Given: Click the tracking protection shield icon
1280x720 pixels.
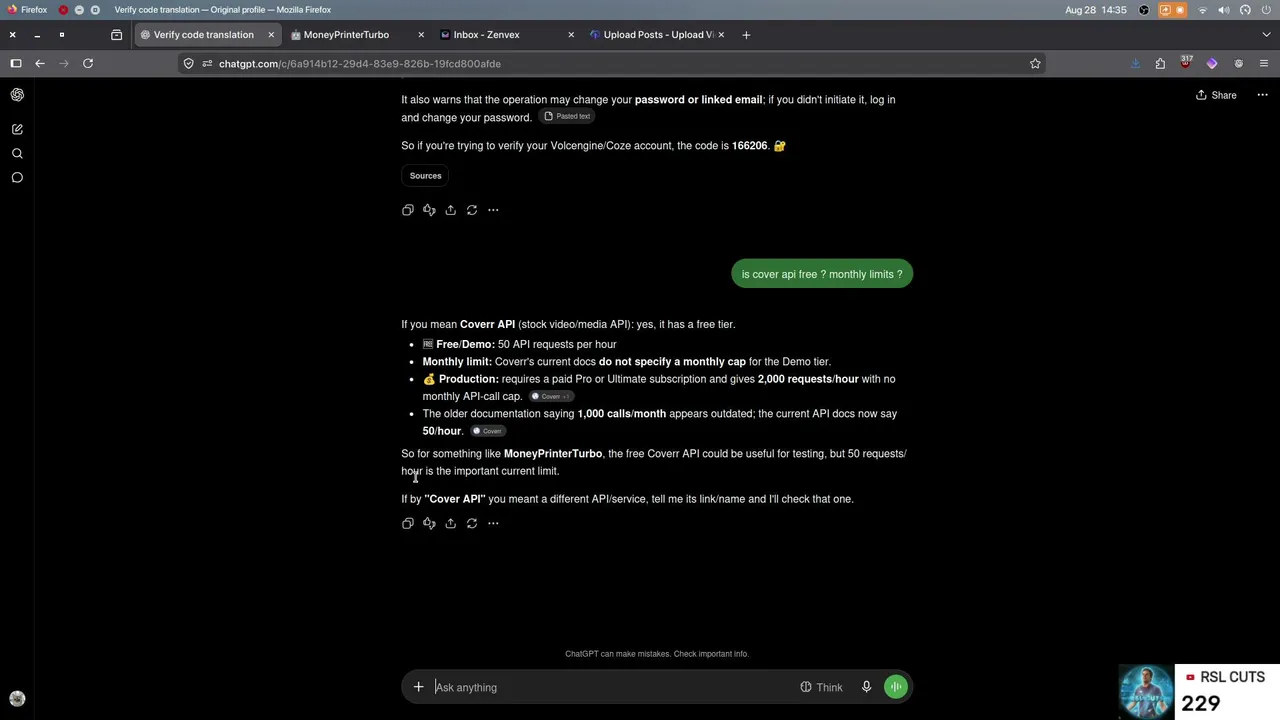Looking at the screenshot, I should point(188,64).
